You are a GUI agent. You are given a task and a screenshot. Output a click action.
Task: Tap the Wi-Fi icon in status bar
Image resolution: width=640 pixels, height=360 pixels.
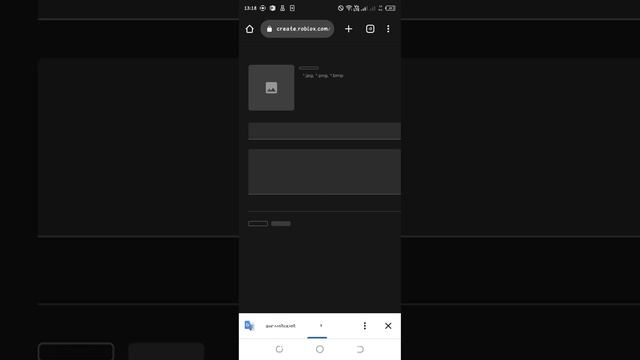point(349,8)
